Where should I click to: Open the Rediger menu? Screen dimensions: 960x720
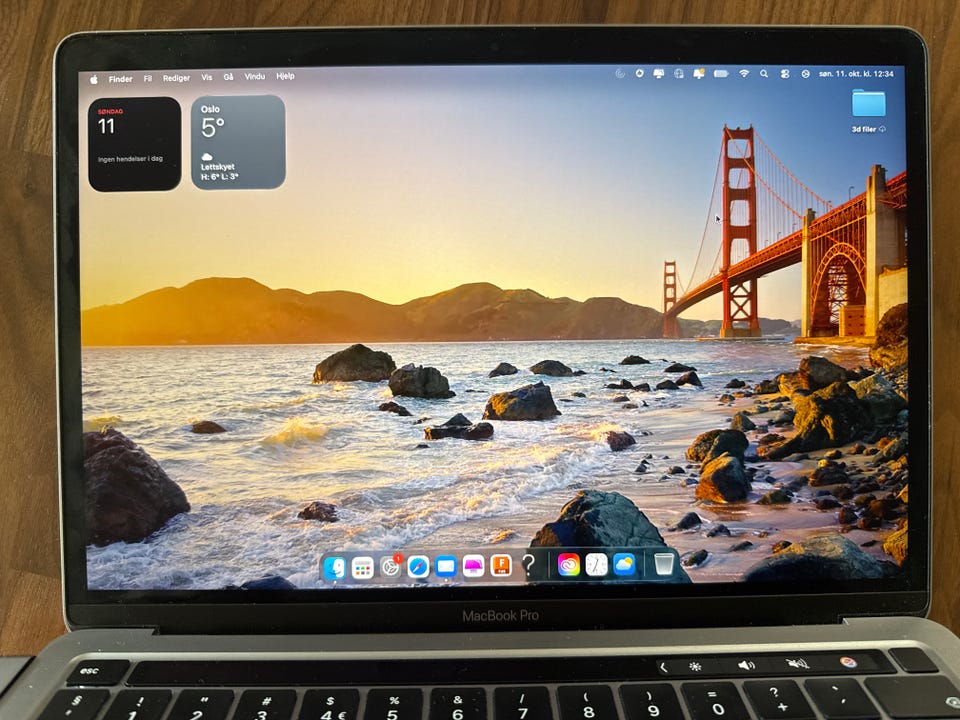[176, 78]
